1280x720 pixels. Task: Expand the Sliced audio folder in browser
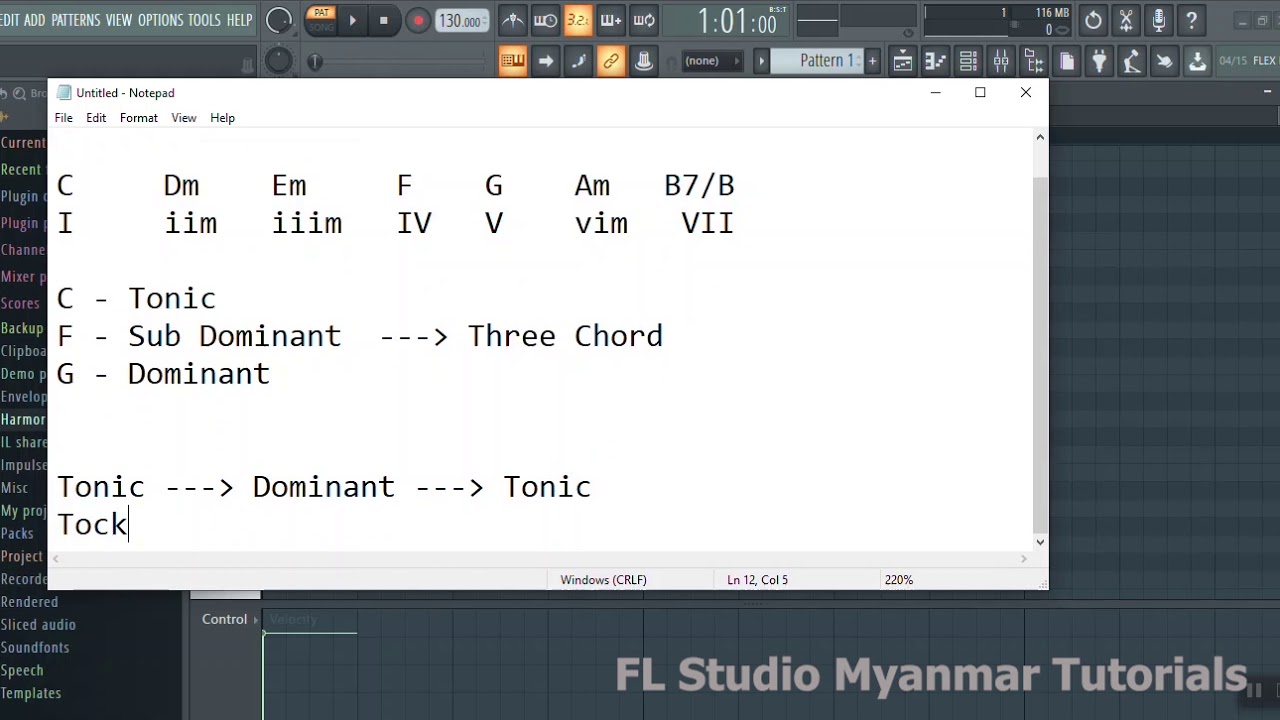(x=38, y=625)
